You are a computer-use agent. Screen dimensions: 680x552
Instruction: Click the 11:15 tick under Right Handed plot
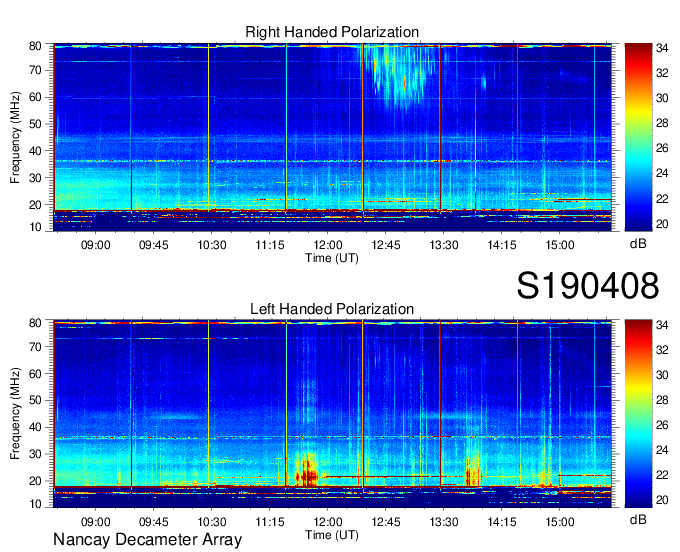click(270, 245)
